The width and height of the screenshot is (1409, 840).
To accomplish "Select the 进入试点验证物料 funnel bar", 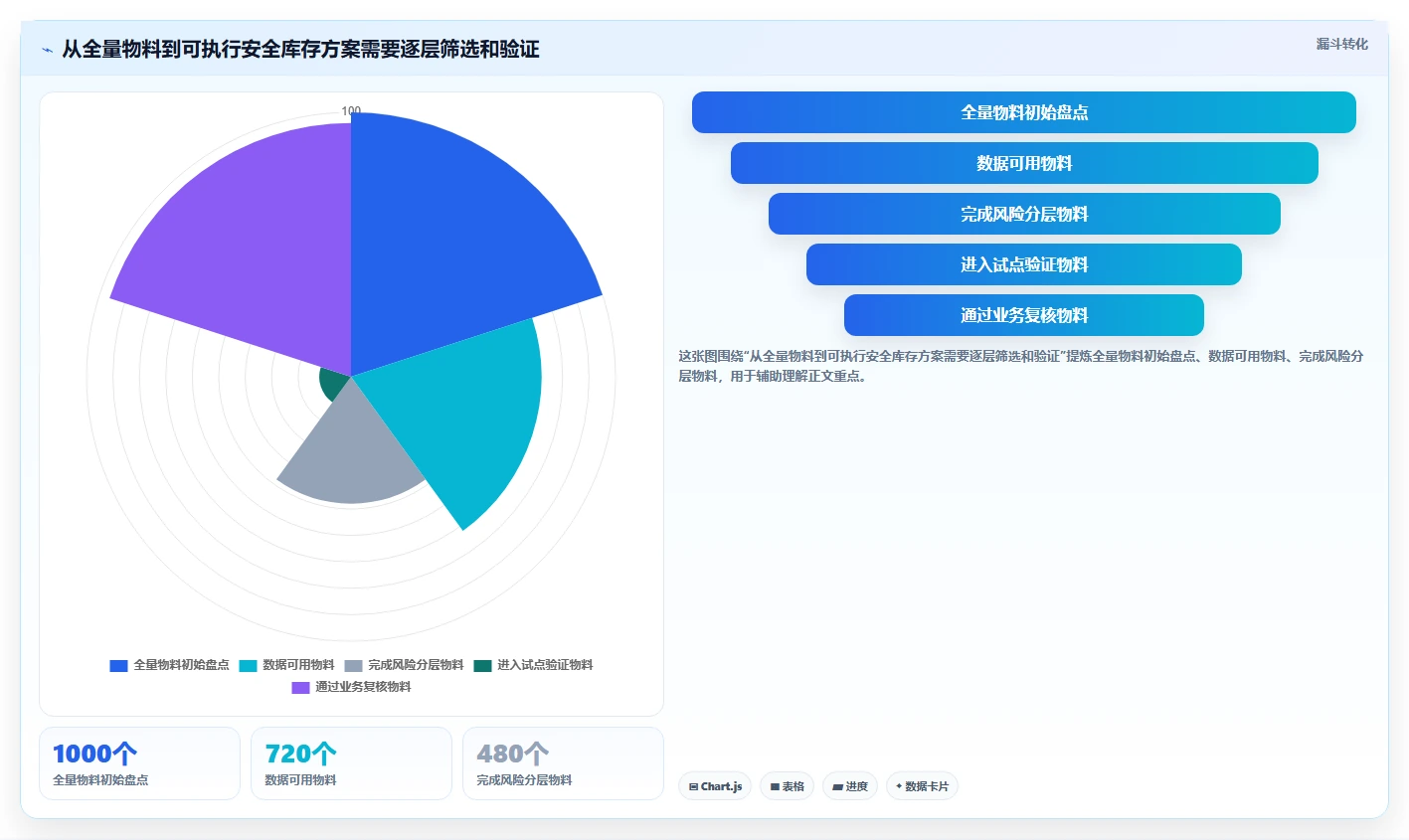I will pos(1024,264).
